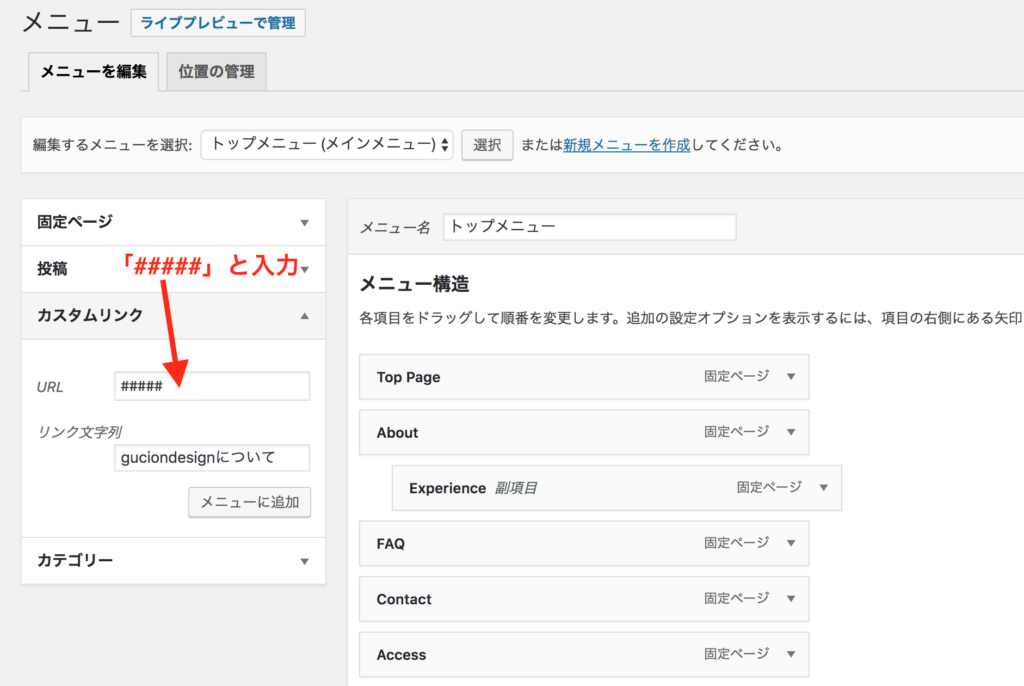
Task: Expand Access menu item settings arrow
Action: [790, 655]
